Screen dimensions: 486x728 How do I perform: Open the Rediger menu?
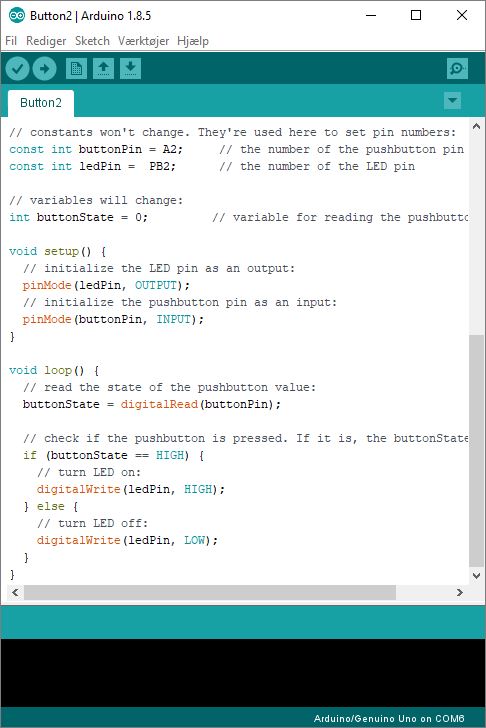pos(46,41)
